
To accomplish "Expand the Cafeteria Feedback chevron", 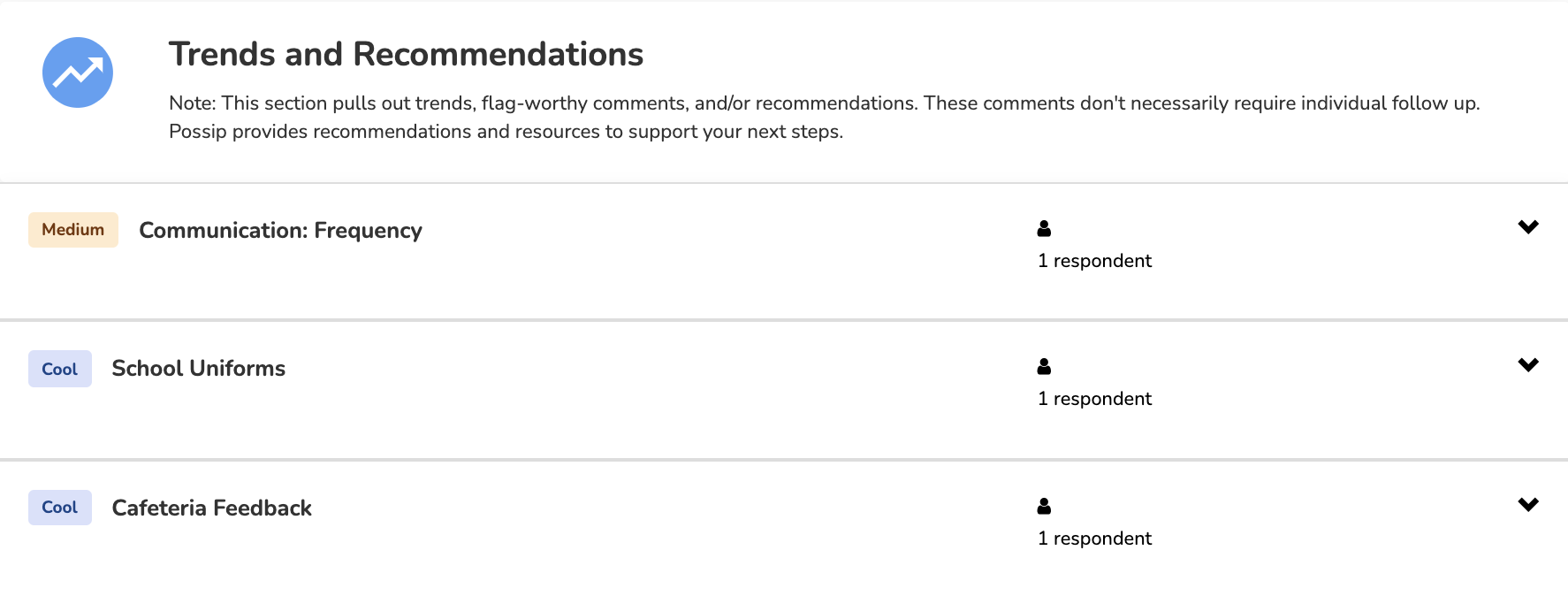I will coord(1528,505).
